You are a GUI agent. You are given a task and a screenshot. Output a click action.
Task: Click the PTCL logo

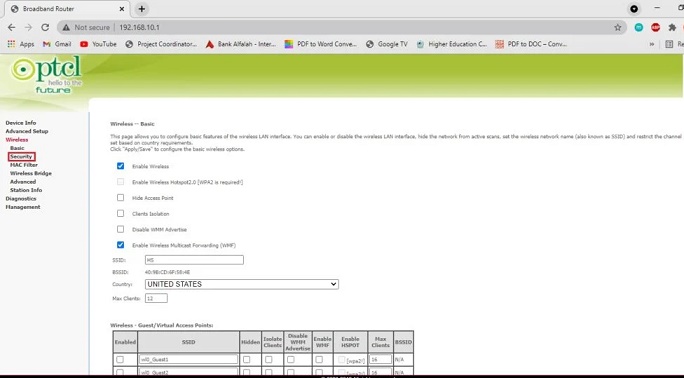(x=46, y=74)
